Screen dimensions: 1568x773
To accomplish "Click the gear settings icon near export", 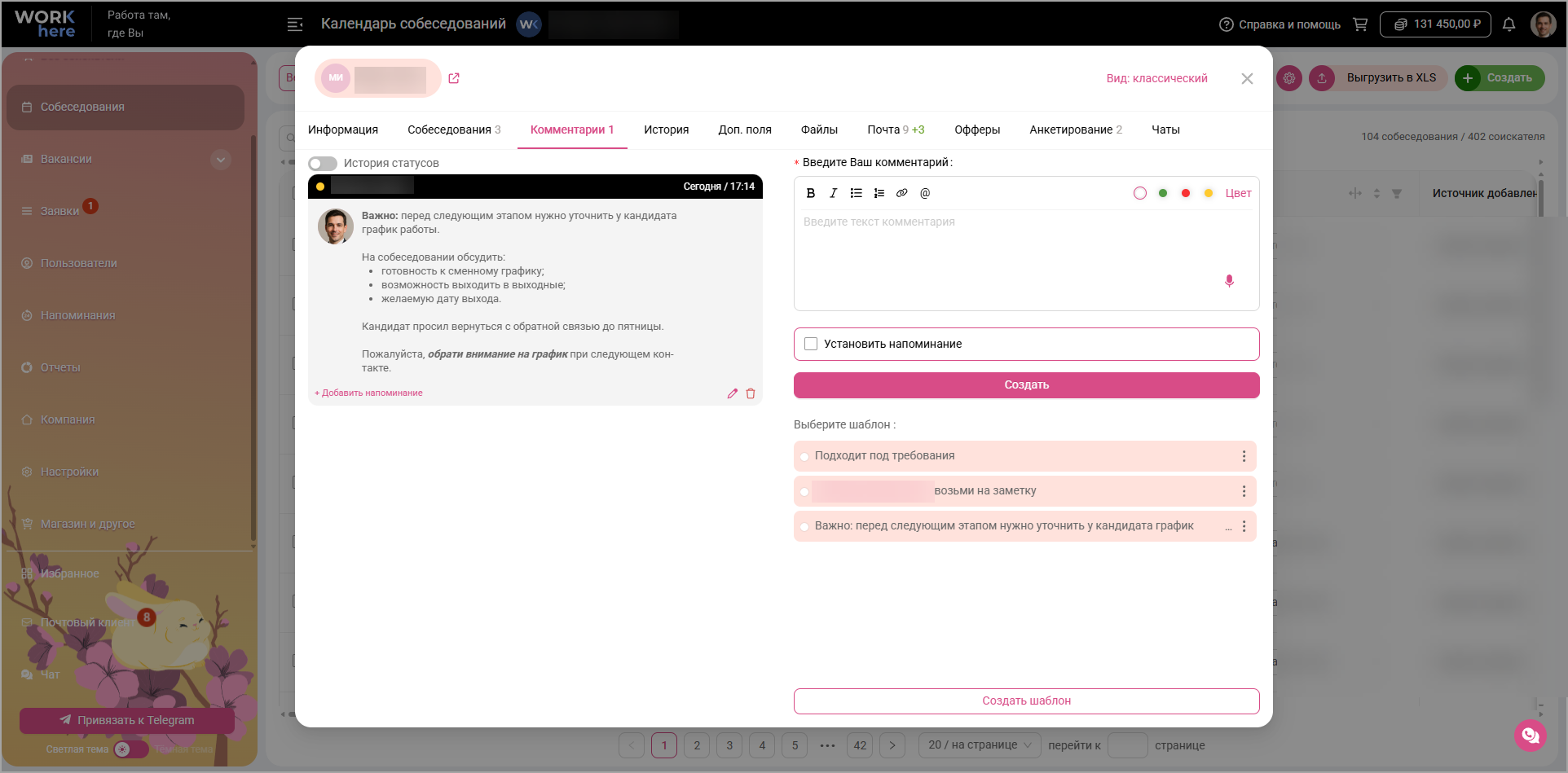I will [x=1289, y=78].
